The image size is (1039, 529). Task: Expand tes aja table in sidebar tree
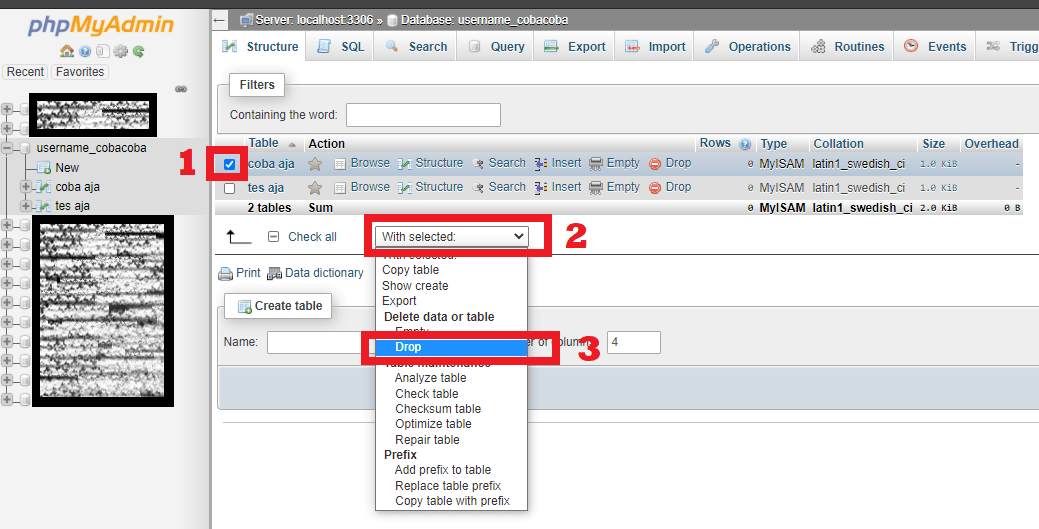click(27, 206)
